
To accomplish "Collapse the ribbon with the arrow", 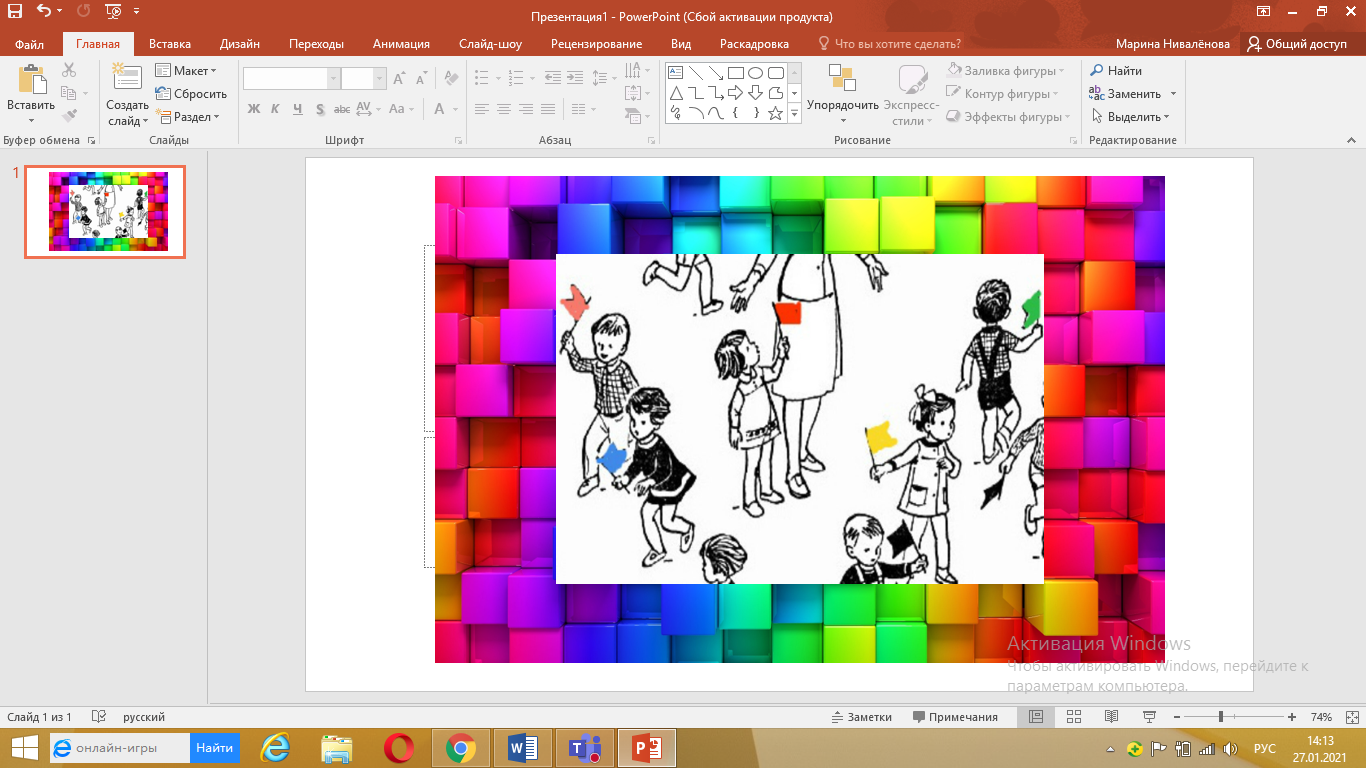I will click(x=1352, y=140).
